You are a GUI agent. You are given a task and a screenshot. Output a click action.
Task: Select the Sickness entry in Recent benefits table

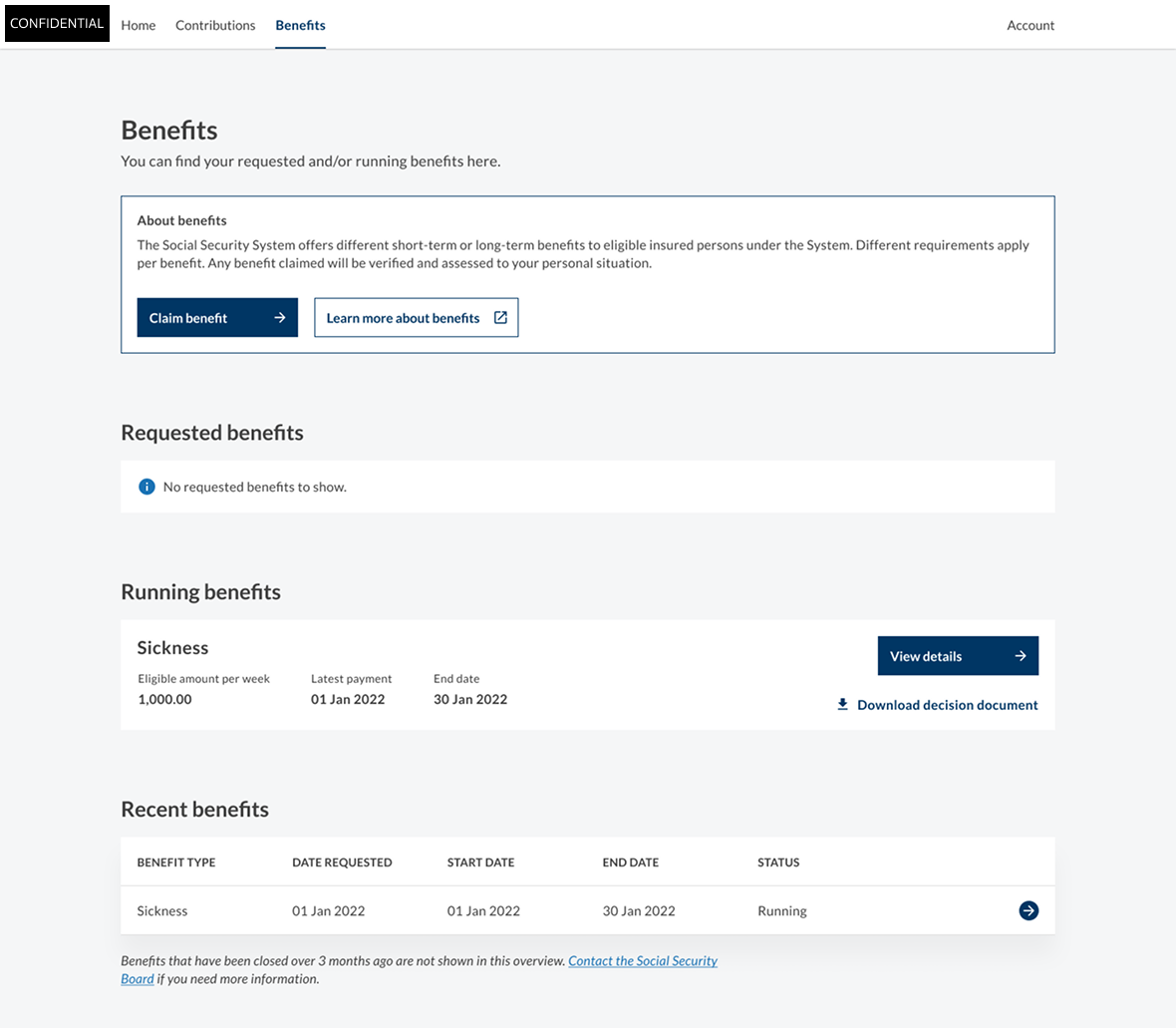(x=162, y=911)
